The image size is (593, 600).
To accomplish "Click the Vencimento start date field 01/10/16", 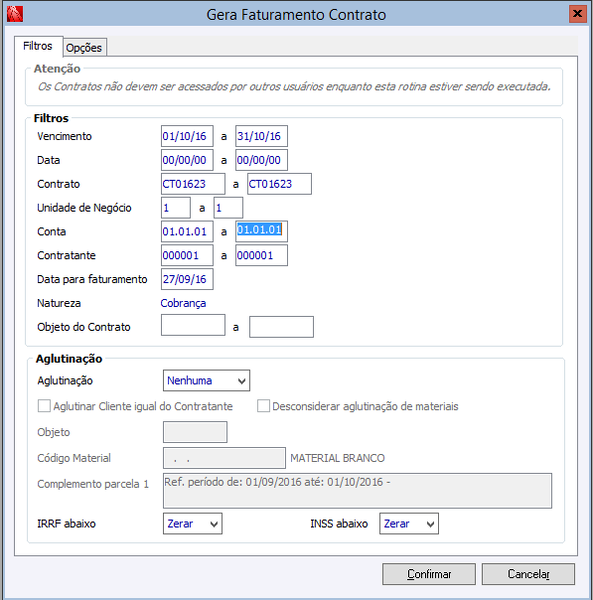I will pyautogui.click(x=187, y=136).
